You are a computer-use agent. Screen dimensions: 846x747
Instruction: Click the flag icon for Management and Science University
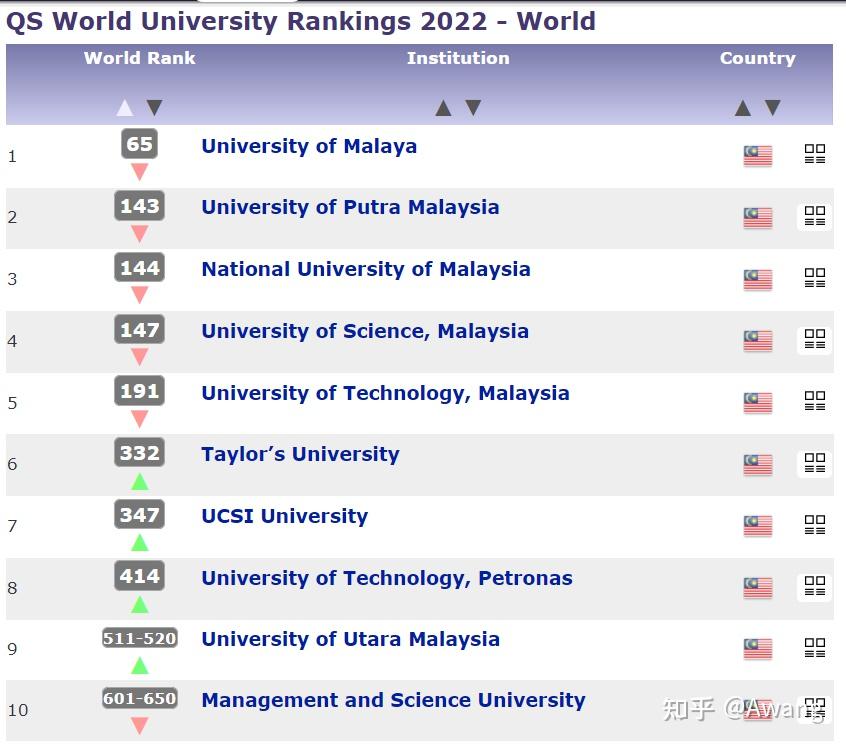(x=757, y=710)
